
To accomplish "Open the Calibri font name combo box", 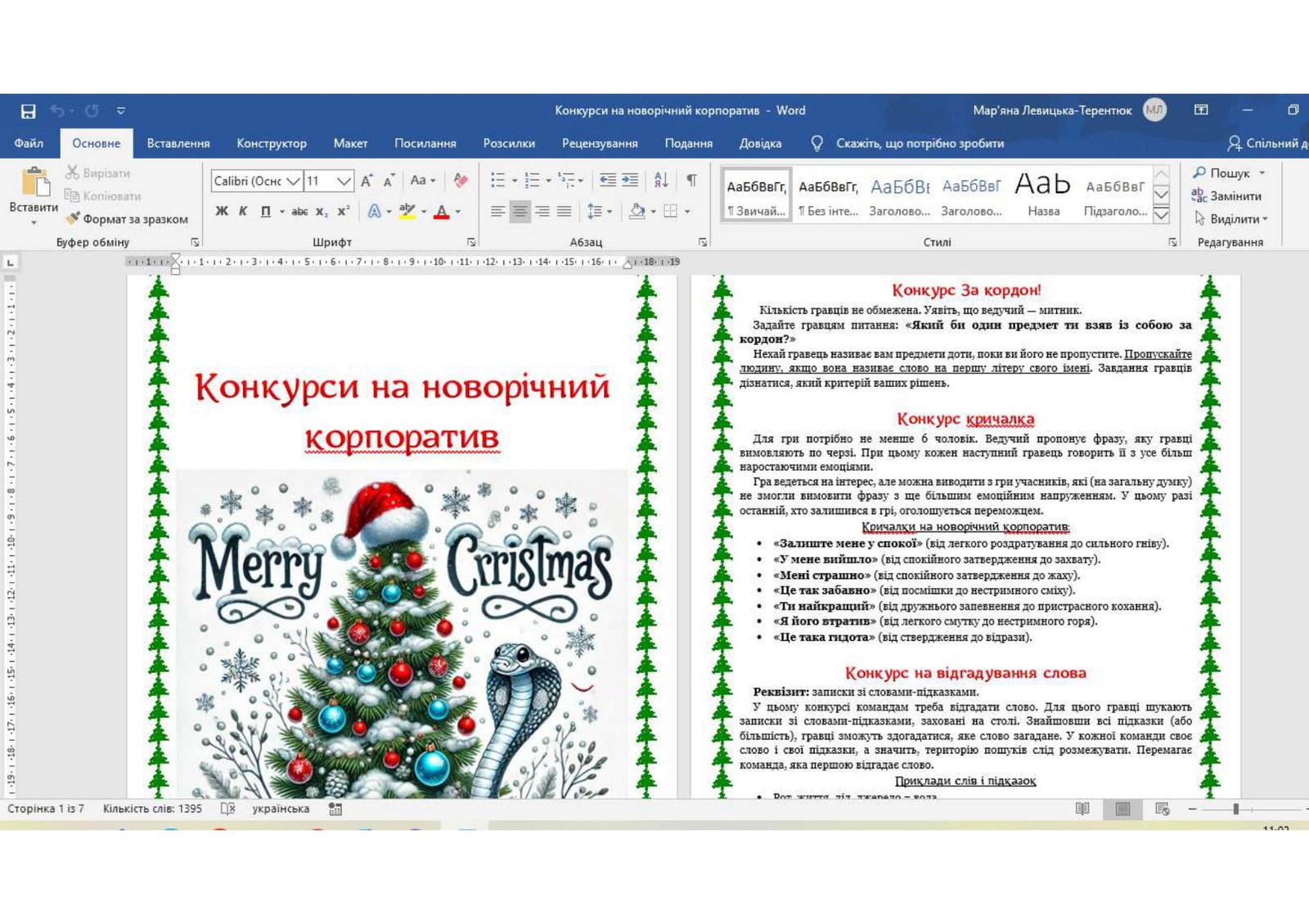I will point(257,181).
